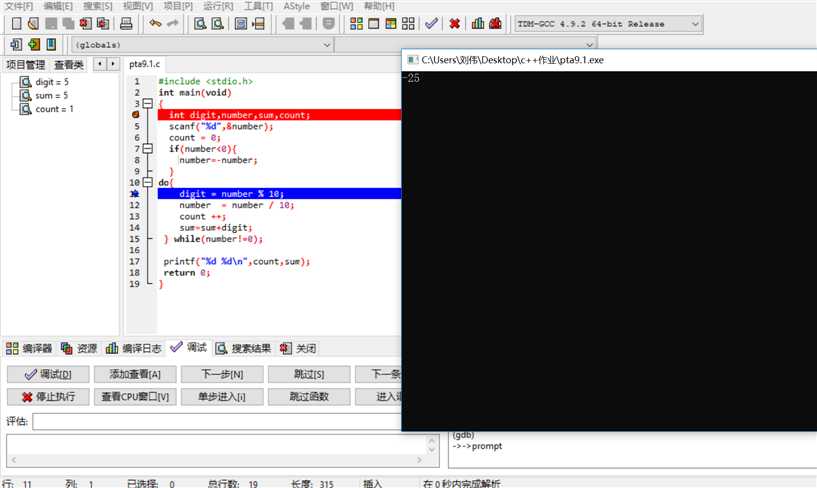Click the console window title bar icon

tap(412, 60)
